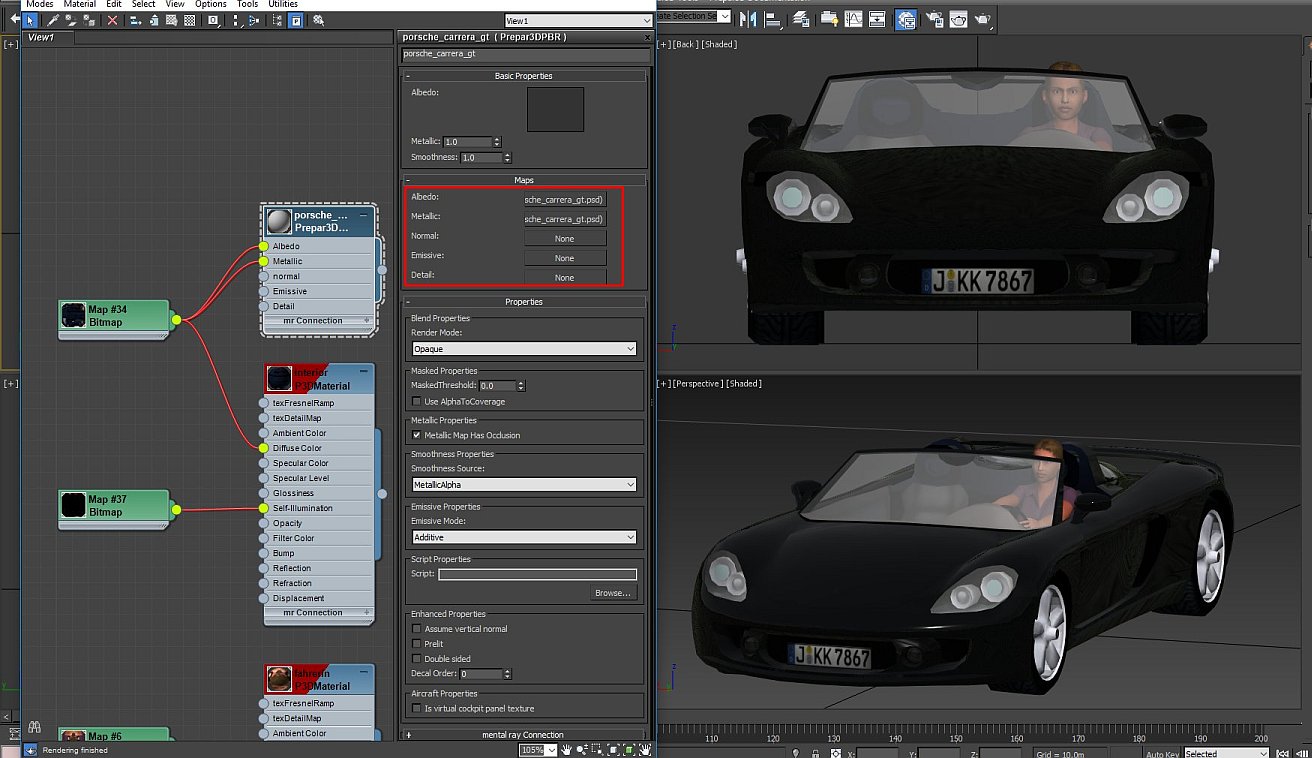This screenshot has height=758, width=1312.
Task: Open the Material menu
Action: click(80, 4)
